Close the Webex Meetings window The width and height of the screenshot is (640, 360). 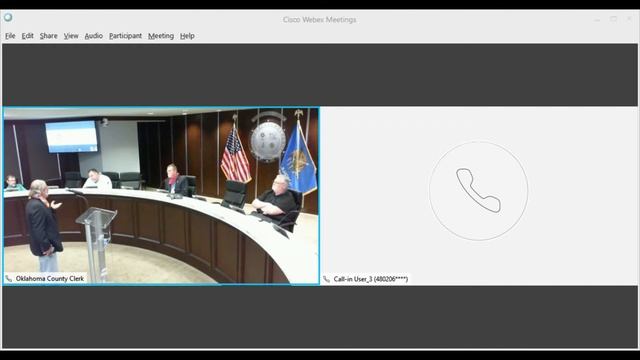629,19
